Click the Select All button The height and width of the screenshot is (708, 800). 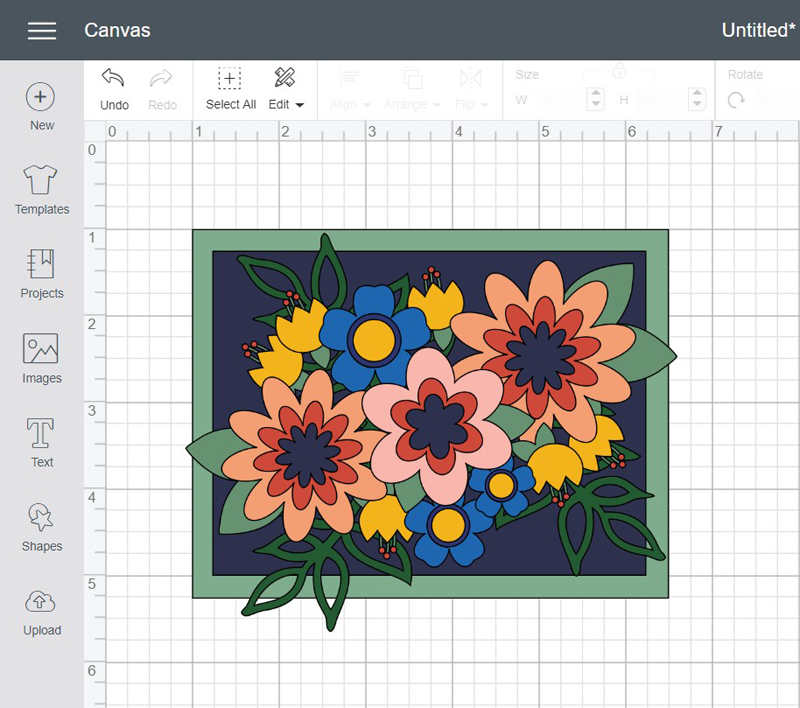point(230,80)
